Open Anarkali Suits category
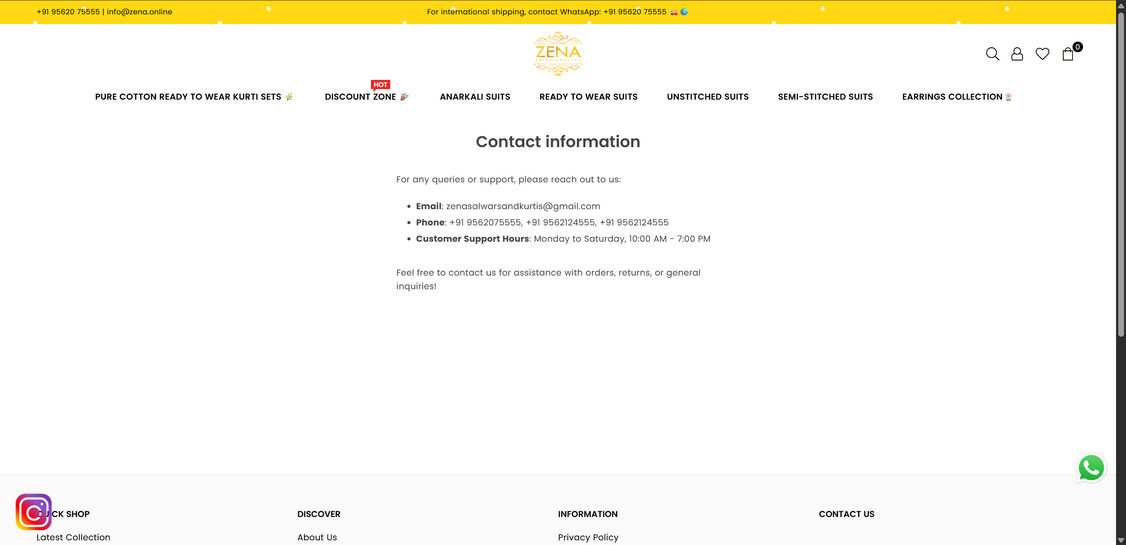Screen dimensions: 1126x545 (x=475, y=97)
